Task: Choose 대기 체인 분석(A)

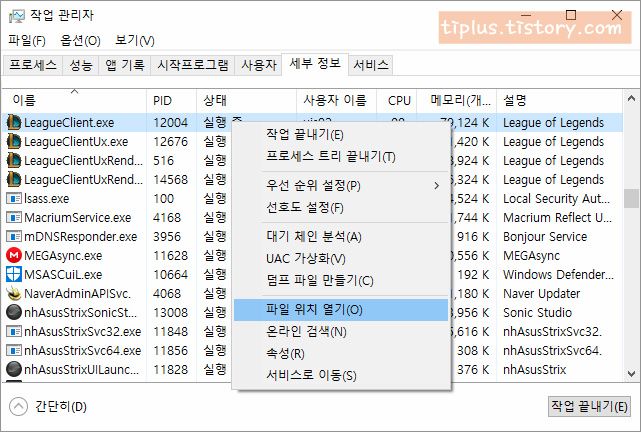Action: coord(341,237)
